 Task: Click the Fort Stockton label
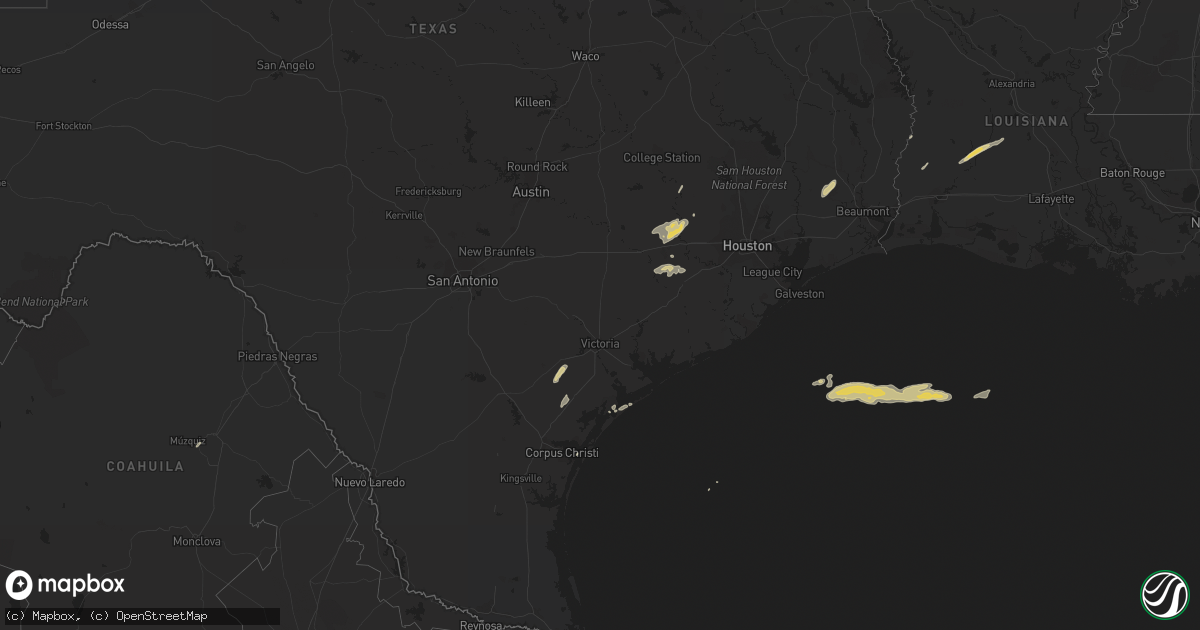(63, 126)
